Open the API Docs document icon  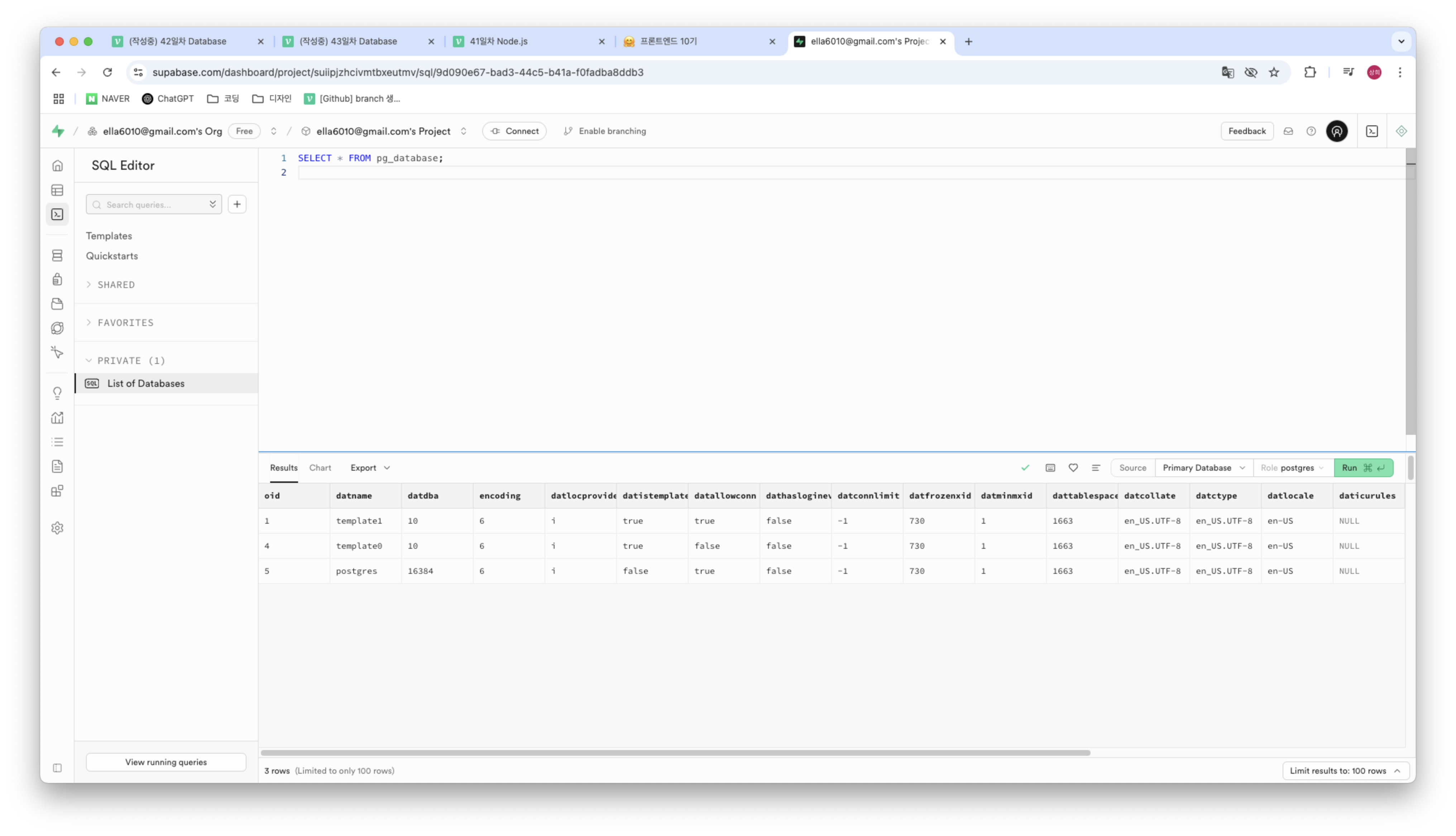pos(57,466)
